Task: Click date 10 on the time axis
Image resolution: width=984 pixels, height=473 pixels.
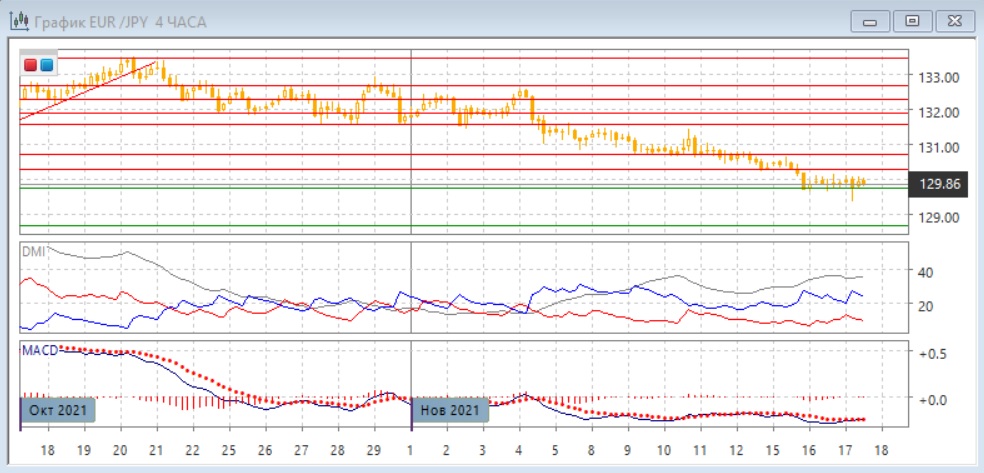Action: [x=663, y=451]
